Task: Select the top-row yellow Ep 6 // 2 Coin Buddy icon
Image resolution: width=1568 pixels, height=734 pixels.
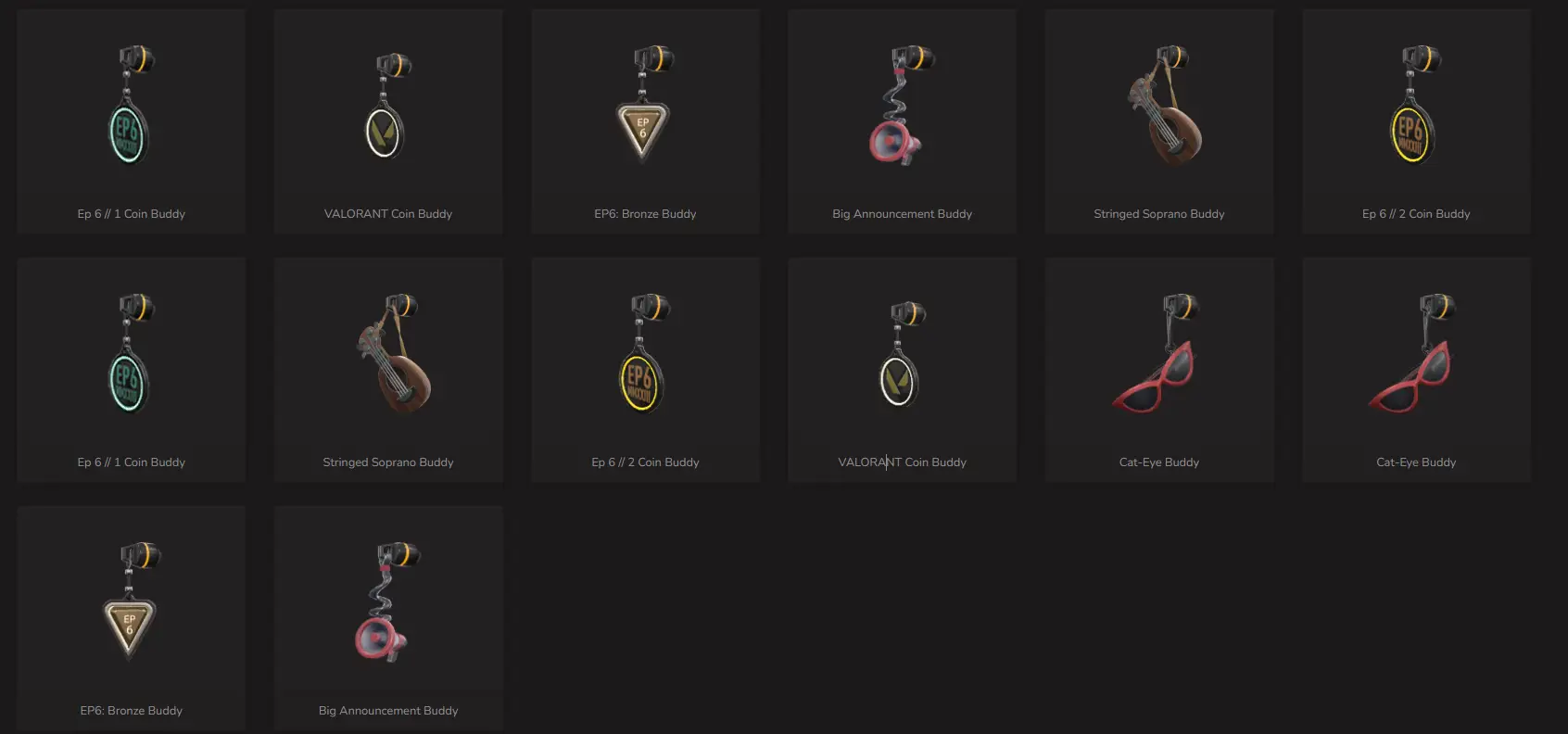Action: (1416, 105)
